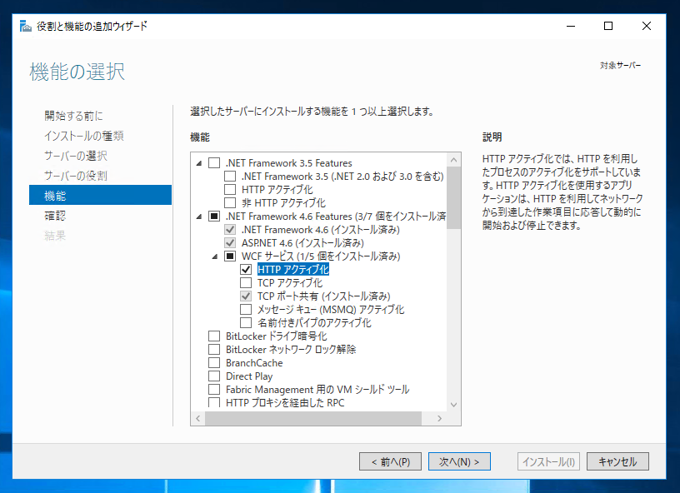Select WCF サービス (1/5 個をインストール済み) label
The height and width of the screenshot is (493, 680).
(x=320, y=256)
